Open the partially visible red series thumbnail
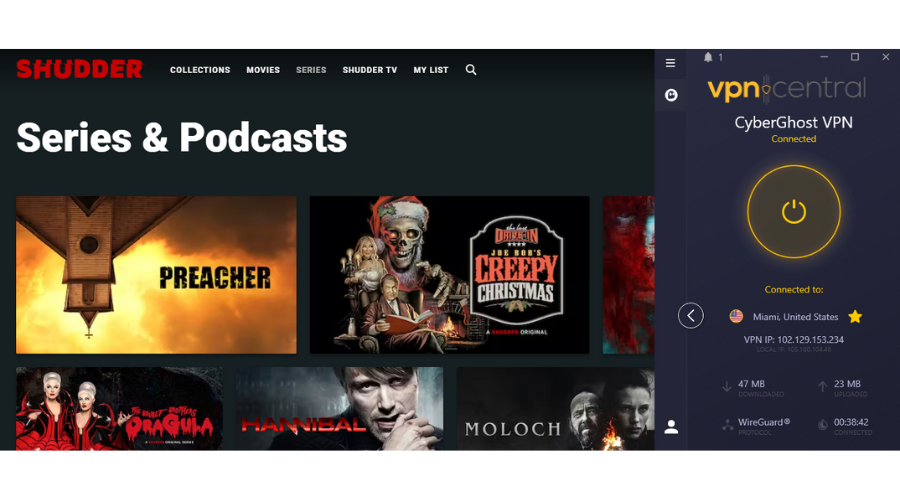The image size is (900, 500). coord(629,275)
